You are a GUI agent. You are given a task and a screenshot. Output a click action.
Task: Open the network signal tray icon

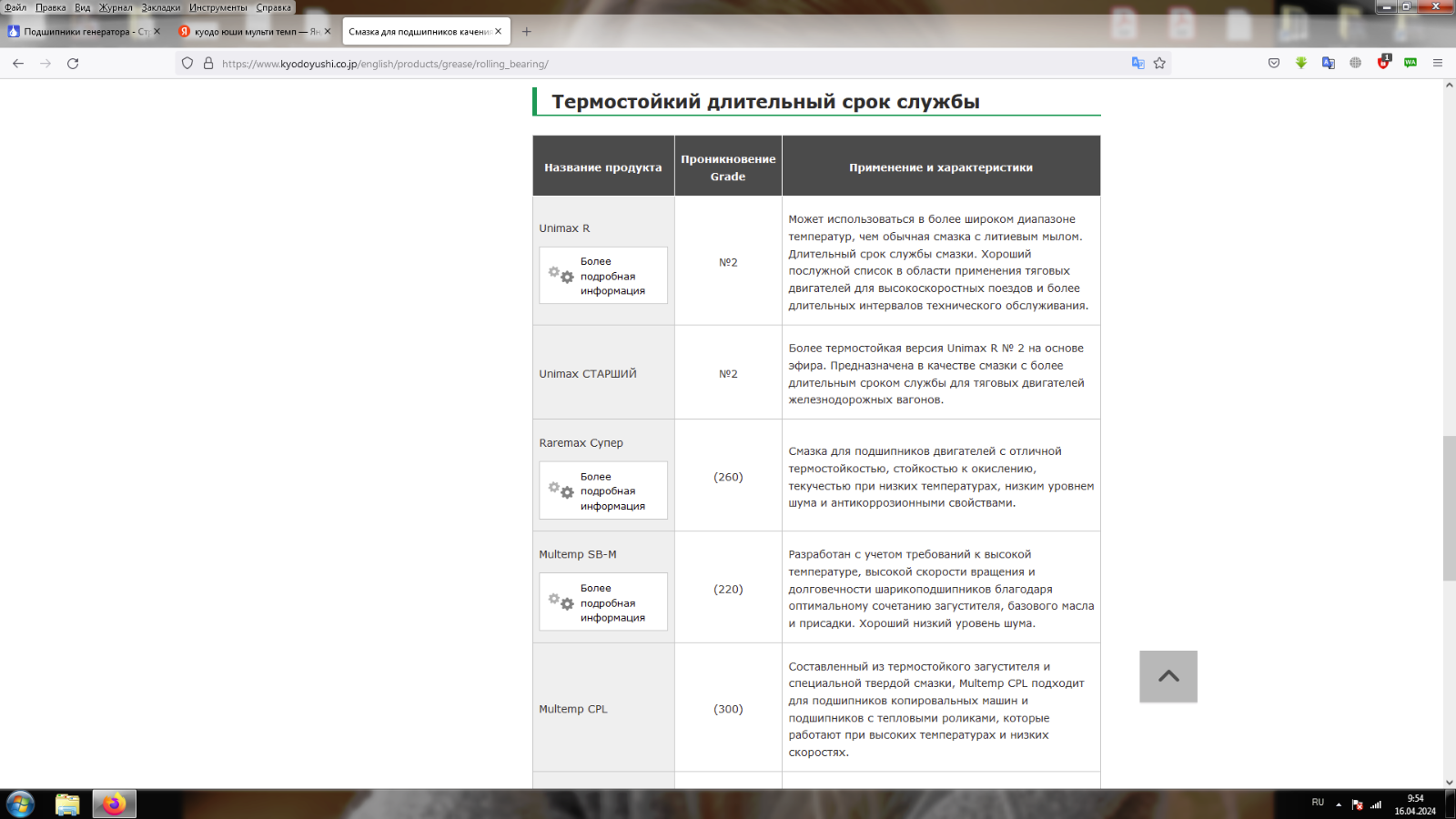point(1376,804)
